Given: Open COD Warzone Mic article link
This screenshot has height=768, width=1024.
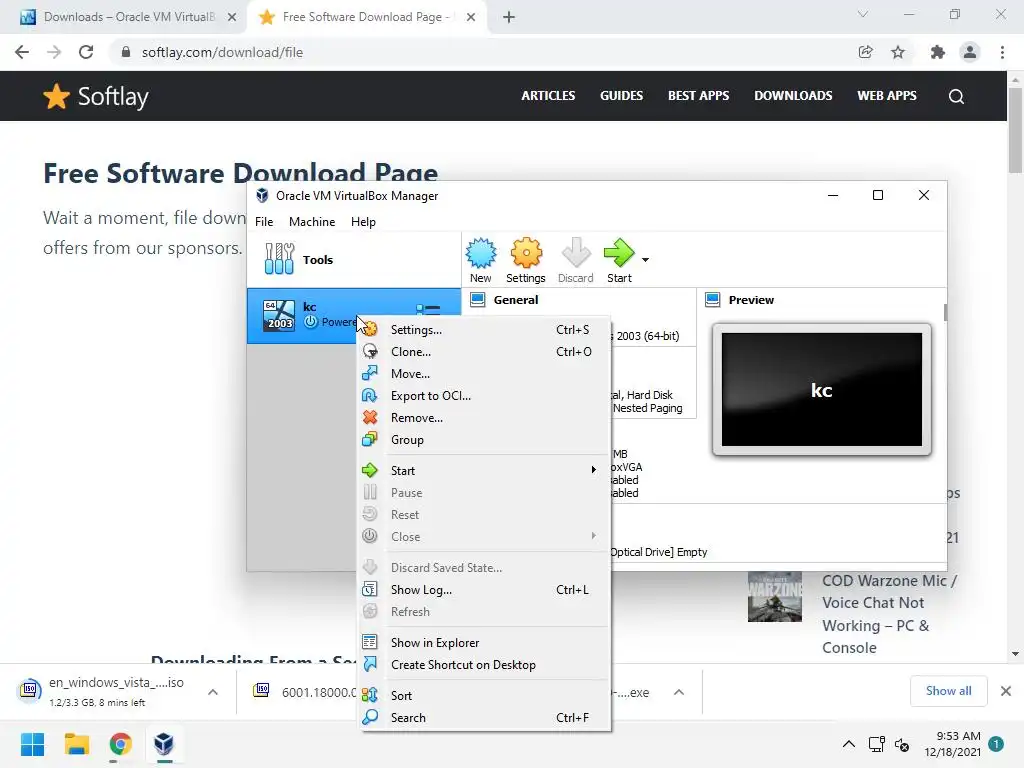Looking at the screenshot, I should (889, 614).
